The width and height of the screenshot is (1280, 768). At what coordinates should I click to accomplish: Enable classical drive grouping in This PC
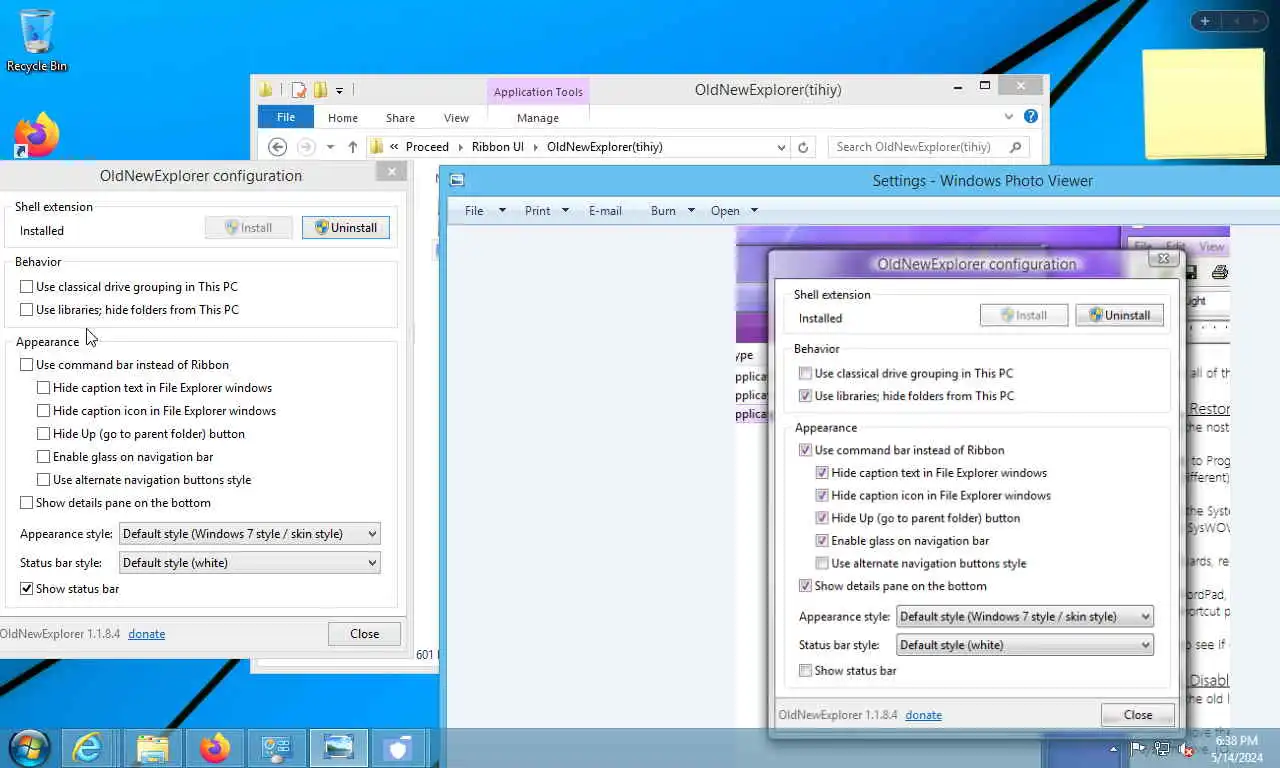point(27,287)
